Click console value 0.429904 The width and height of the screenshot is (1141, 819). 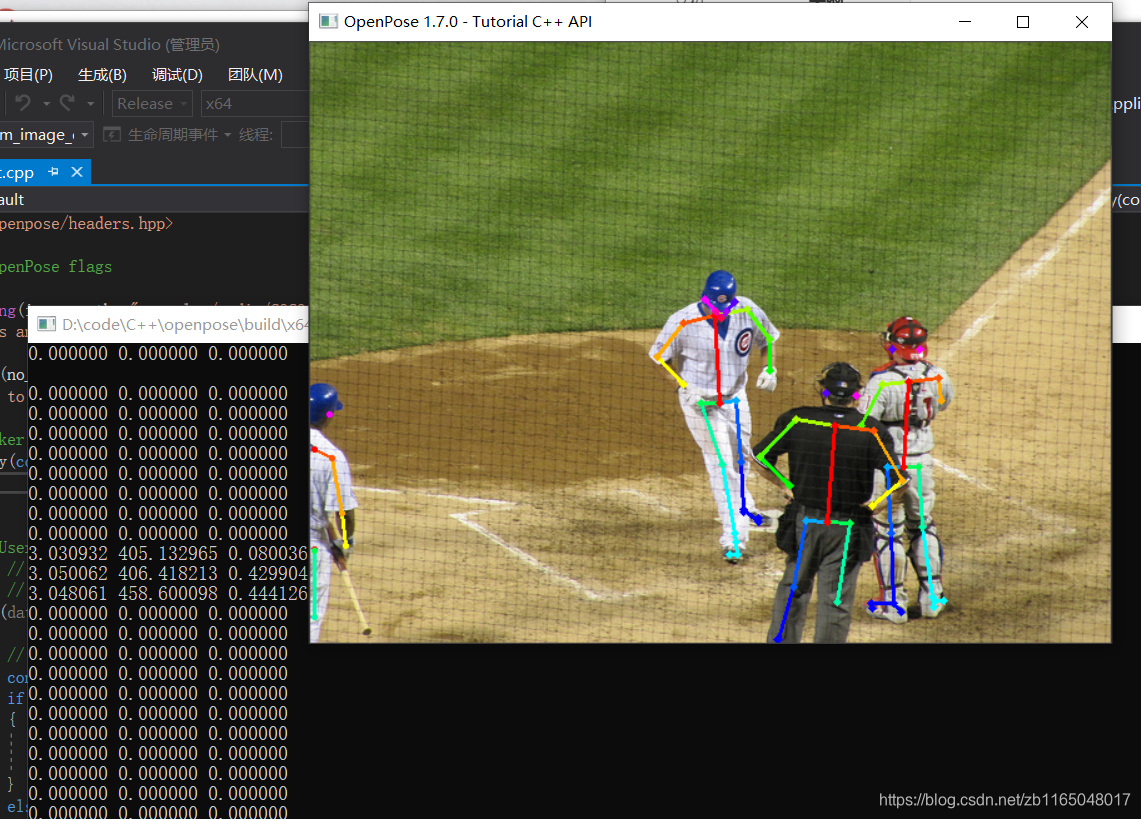[x=268, y=574]
